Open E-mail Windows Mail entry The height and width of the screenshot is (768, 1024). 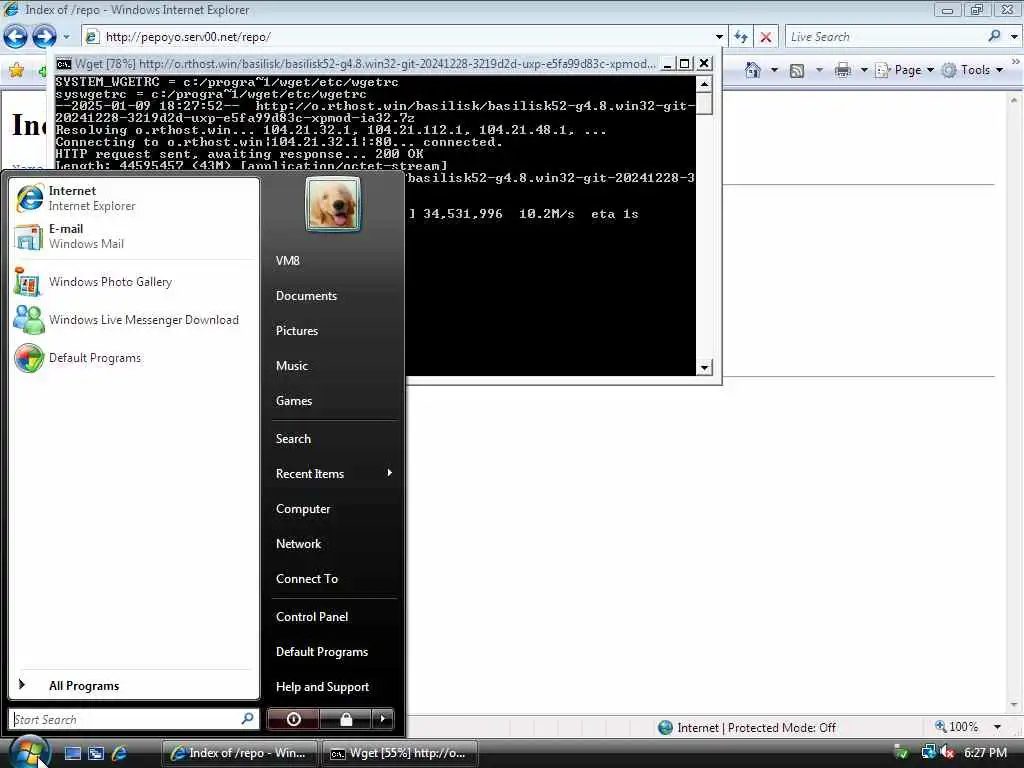(134, 236)
